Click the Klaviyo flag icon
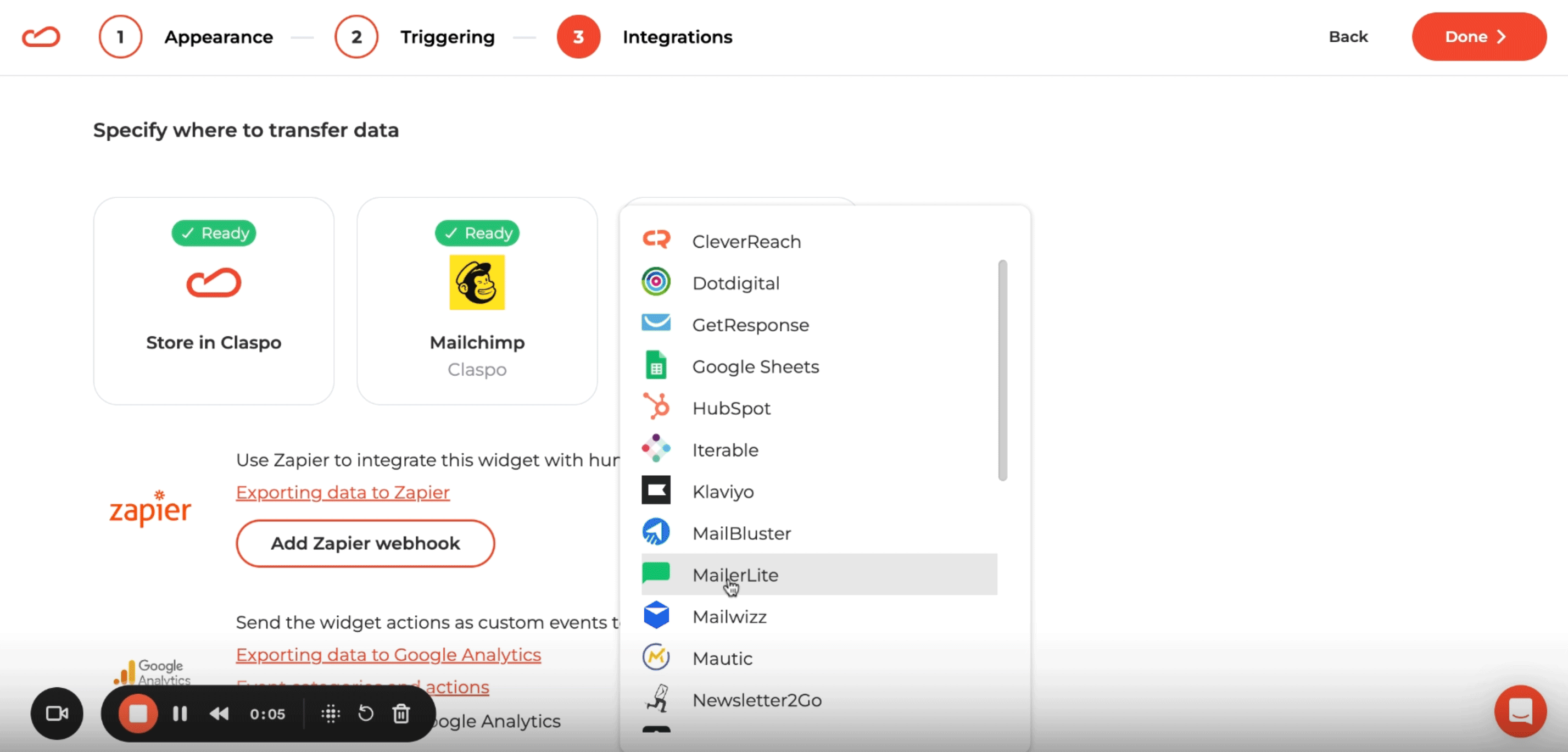This screenshot has width=1568, height=752. pos(656,489)
